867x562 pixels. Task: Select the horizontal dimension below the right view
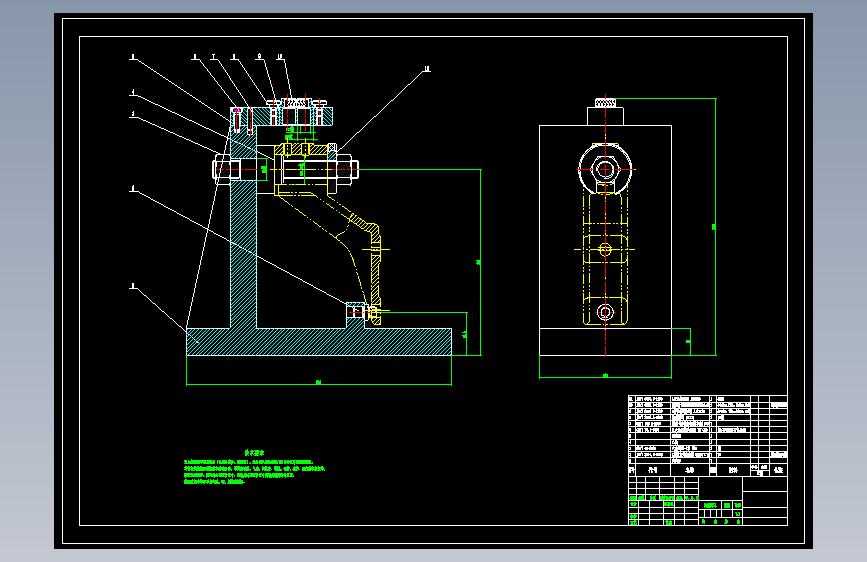[605, 376]
